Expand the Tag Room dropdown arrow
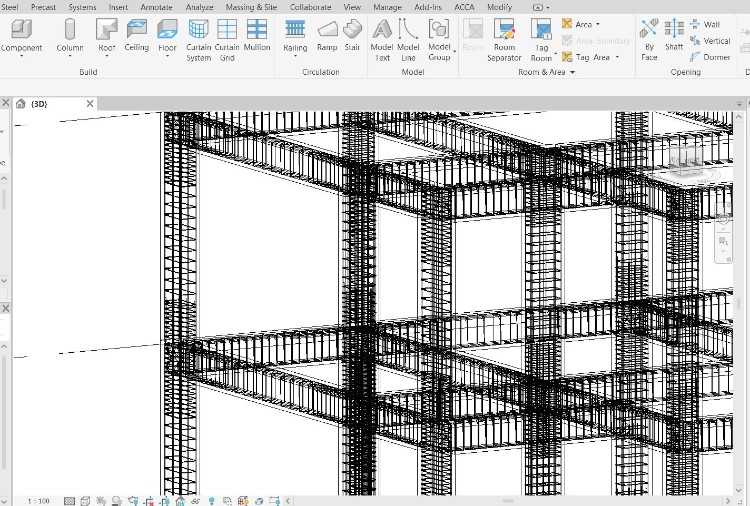Screen dimensions: 750x506 coord(556,53)
